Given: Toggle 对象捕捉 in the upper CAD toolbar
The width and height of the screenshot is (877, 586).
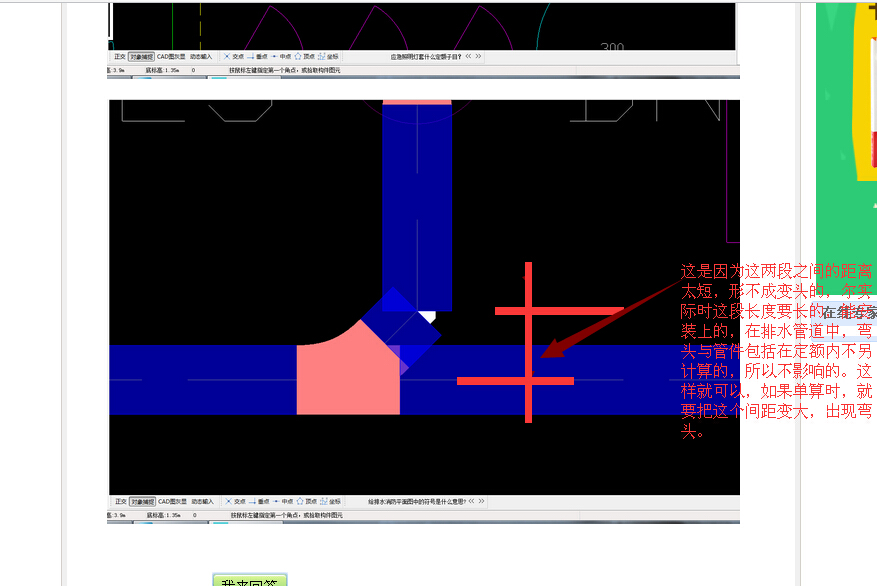Looking at the screenshot, I should tap(141, 56).
